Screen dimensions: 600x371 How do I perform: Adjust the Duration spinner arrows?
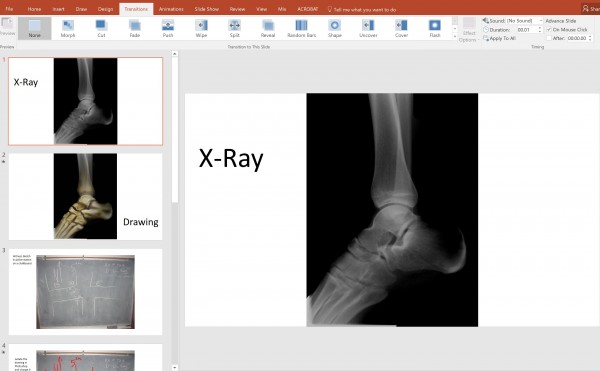click(540, 29)
